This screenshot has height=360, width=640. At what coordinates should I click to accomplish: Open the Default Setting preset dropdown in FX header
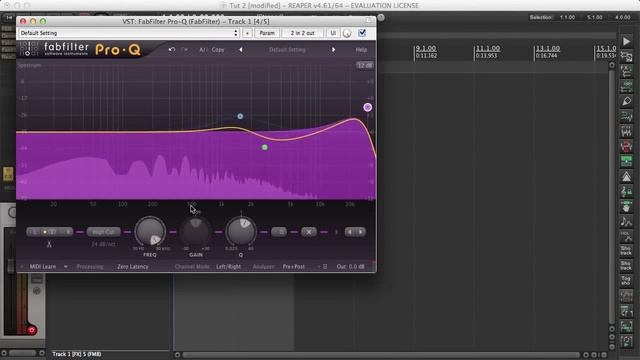(129, 33)
